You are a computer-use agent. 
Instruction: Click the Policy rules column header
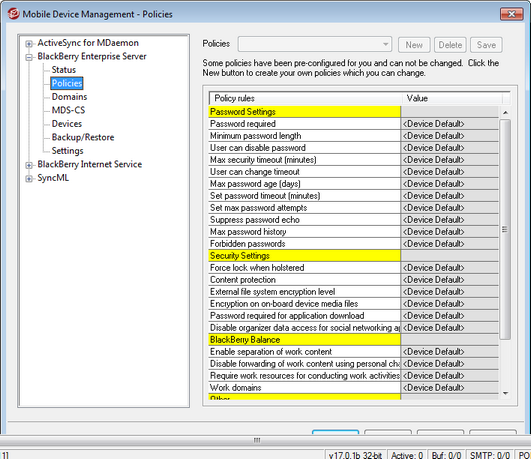[306, 98]
